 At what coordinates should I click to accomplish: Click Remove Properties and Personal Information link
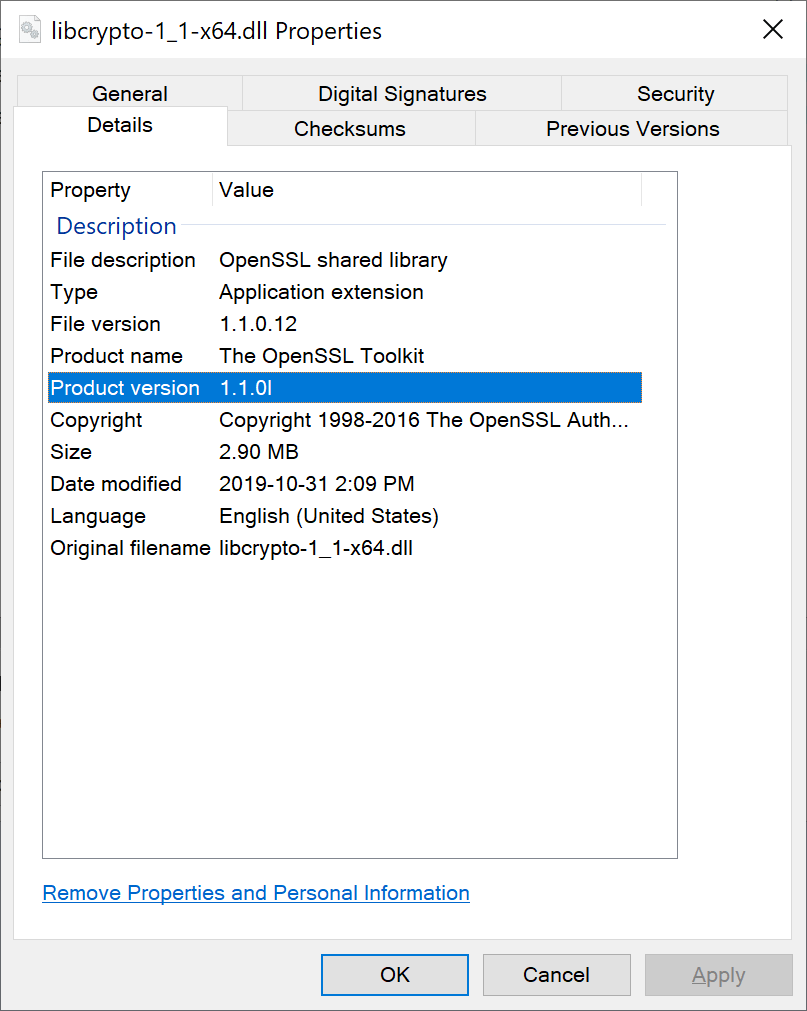(x=256, y=893)
